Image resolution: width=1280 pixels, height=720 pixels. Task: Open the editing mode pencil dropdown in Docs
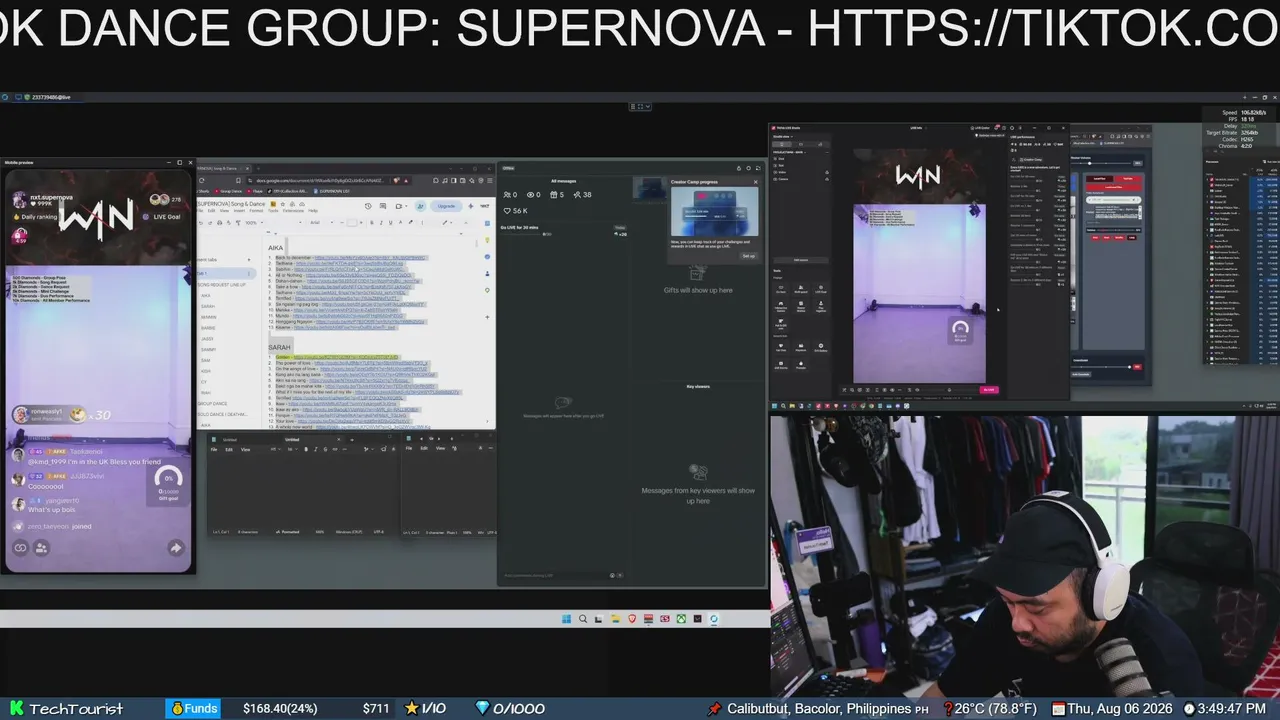[x=447, y=223]
